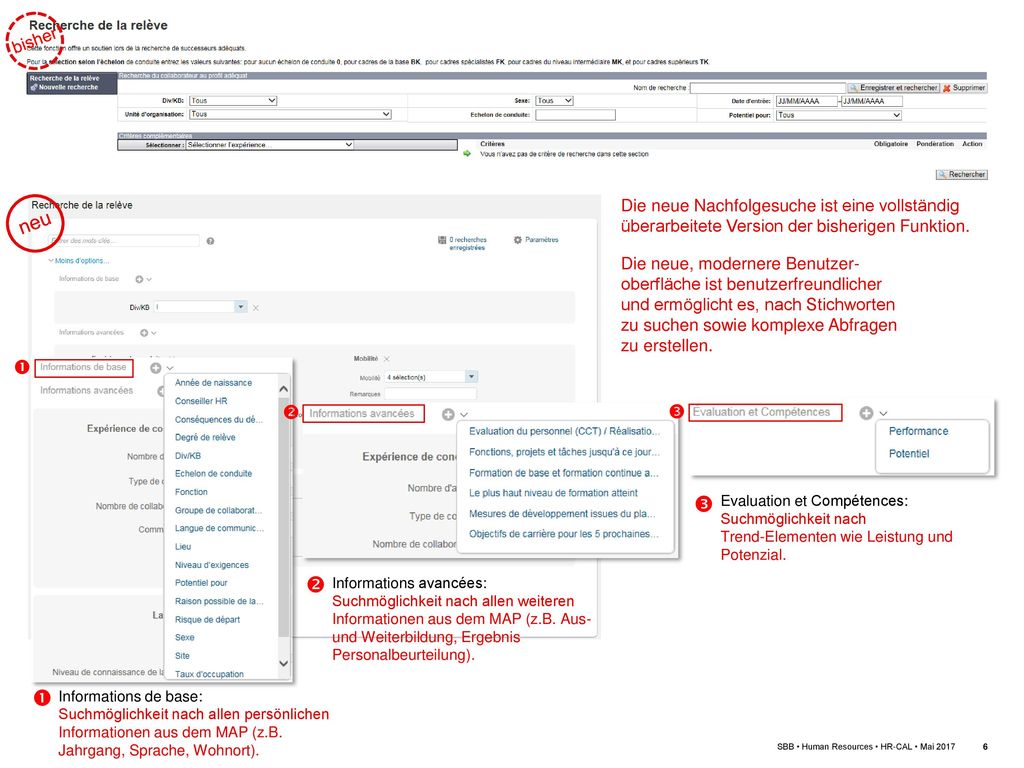The height and width of the screenshot is (768, 1024).
Task: Open Paramètres gear icon
Action: [x=518, y=240]
